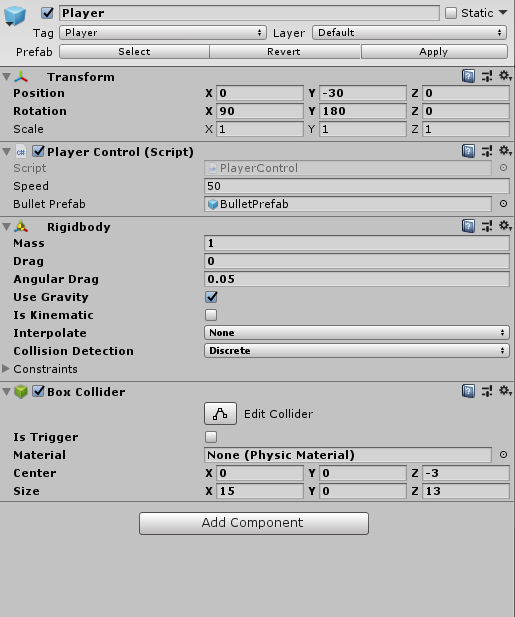The width and height of the screenshot is (515, 617).
Task: Open the GameObject cube icon picker
Action: pos(15,17)
